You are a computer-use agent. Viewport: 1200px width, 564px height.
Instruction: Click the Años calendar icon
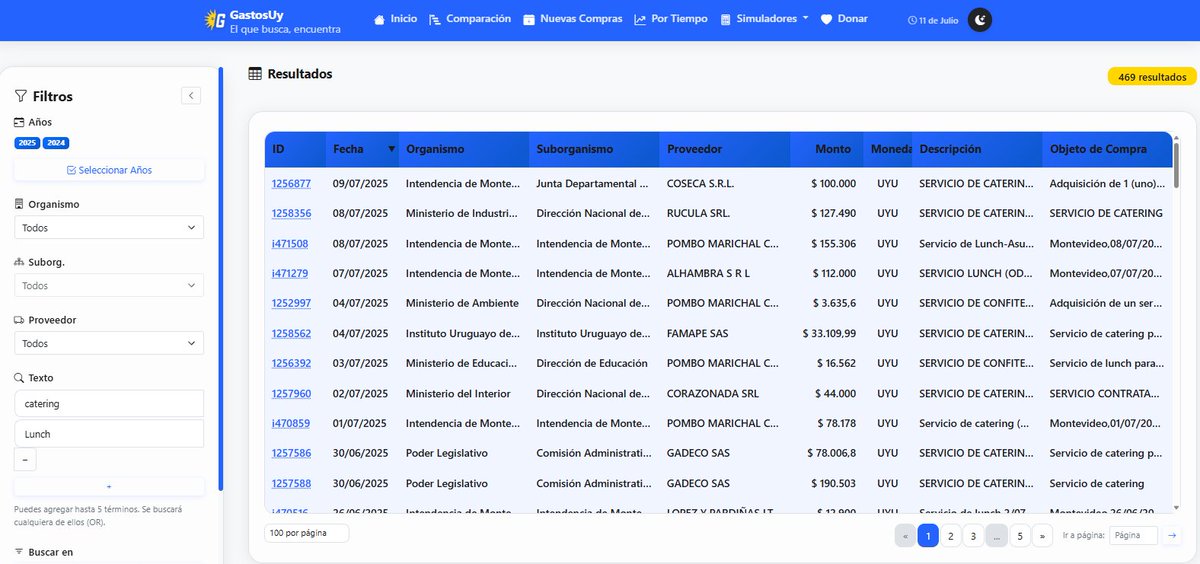[x=19, y=122]
